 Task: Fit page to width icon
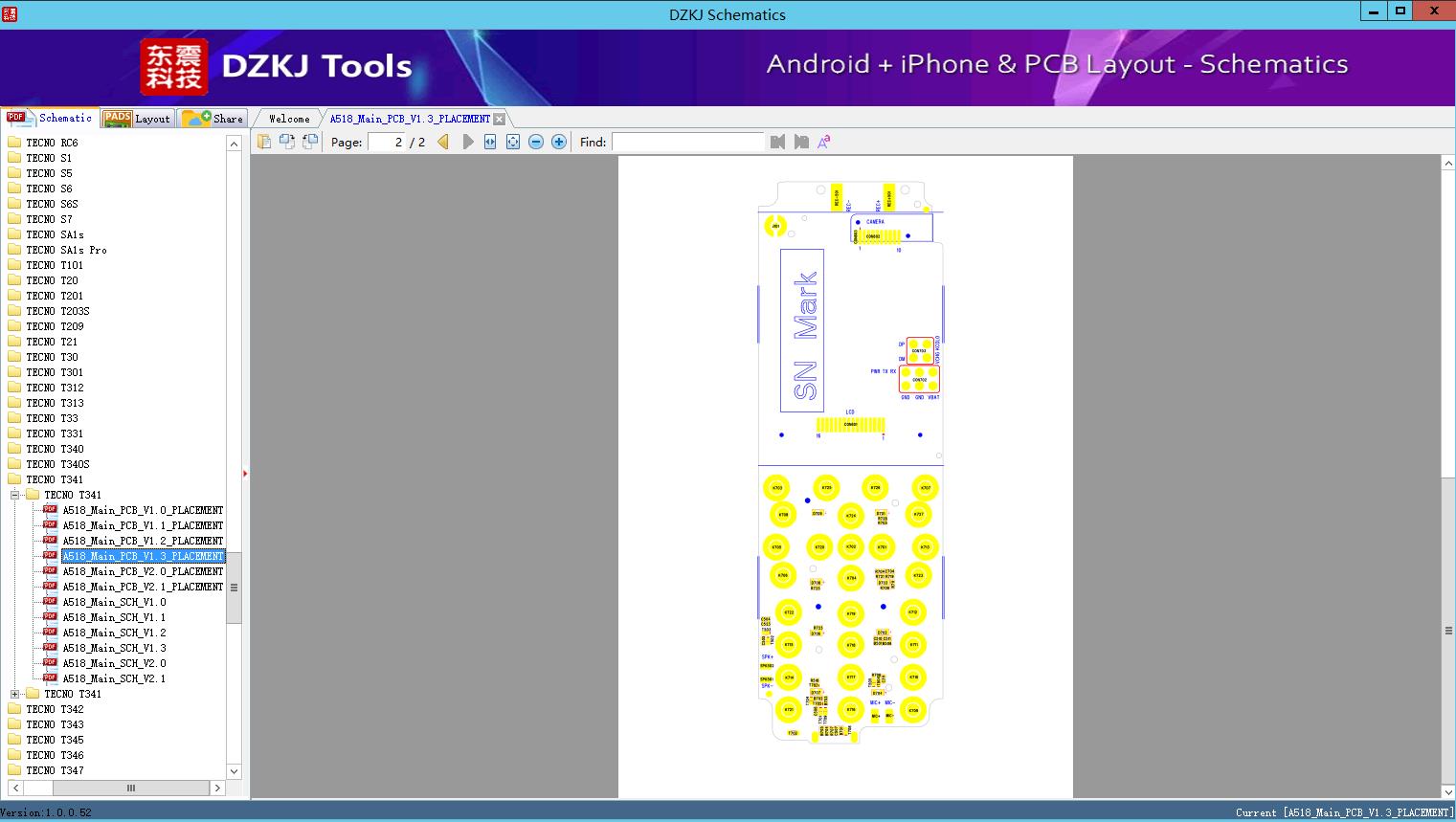tap(490, 142)
